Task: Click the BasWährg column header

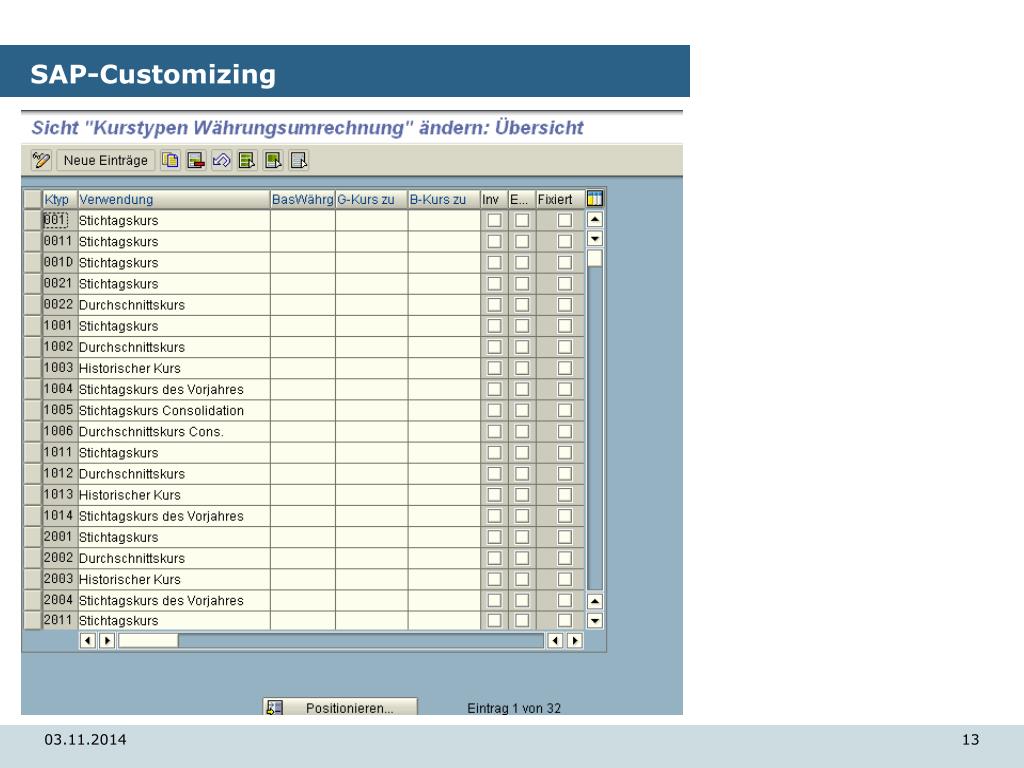Action: 302,199
